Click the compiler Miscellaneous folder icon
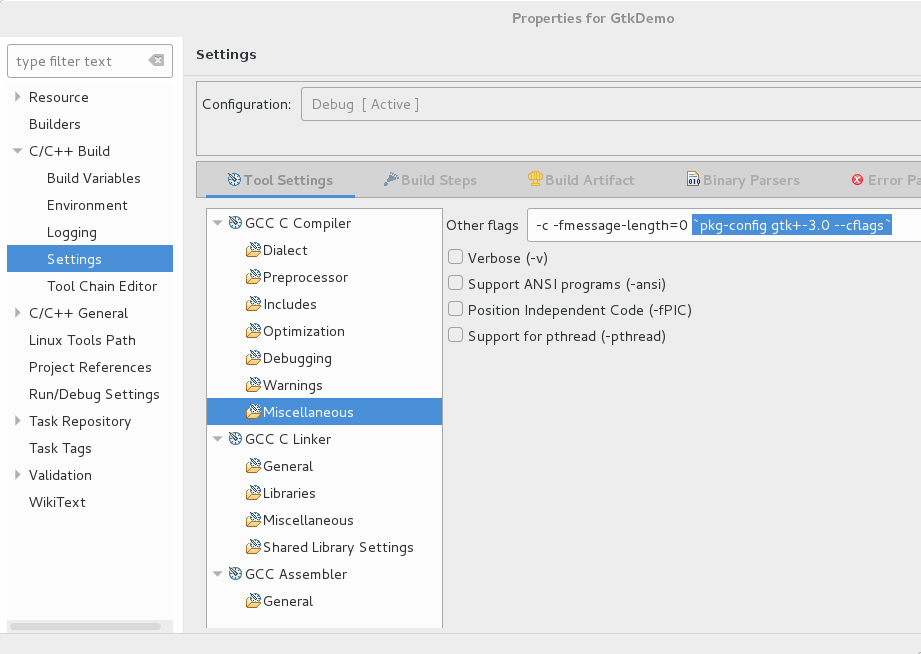Screen dimensions: 921x654 pos(253,412)
